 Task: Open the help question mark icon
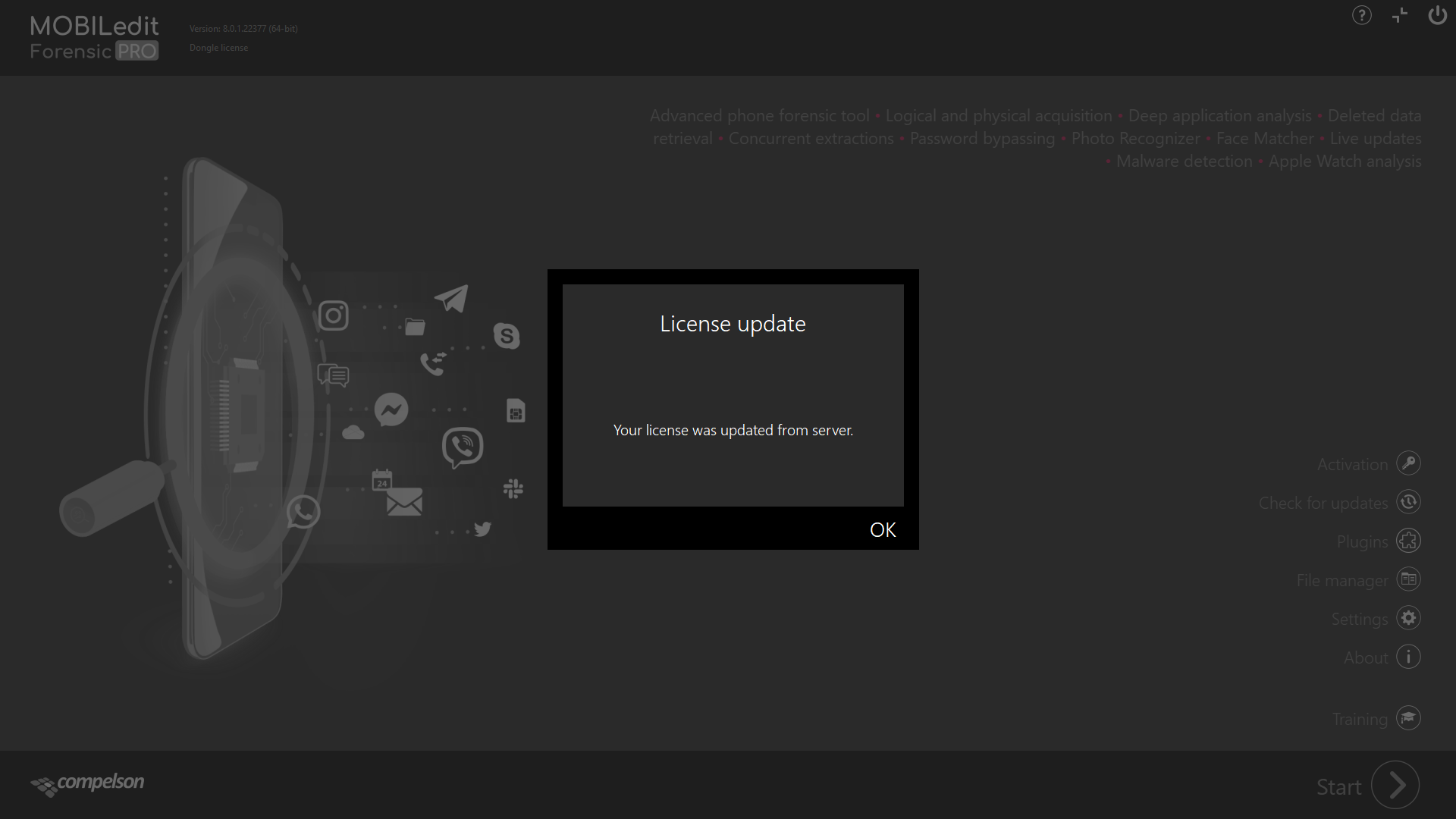coord(1361,15)
